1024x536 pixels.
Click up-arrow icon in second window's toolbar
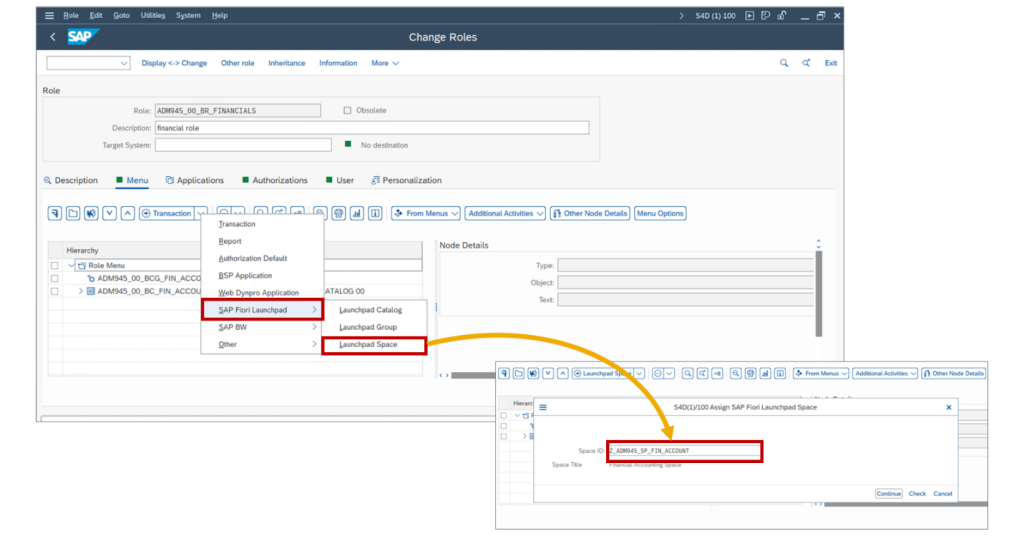tap(563, 373)
